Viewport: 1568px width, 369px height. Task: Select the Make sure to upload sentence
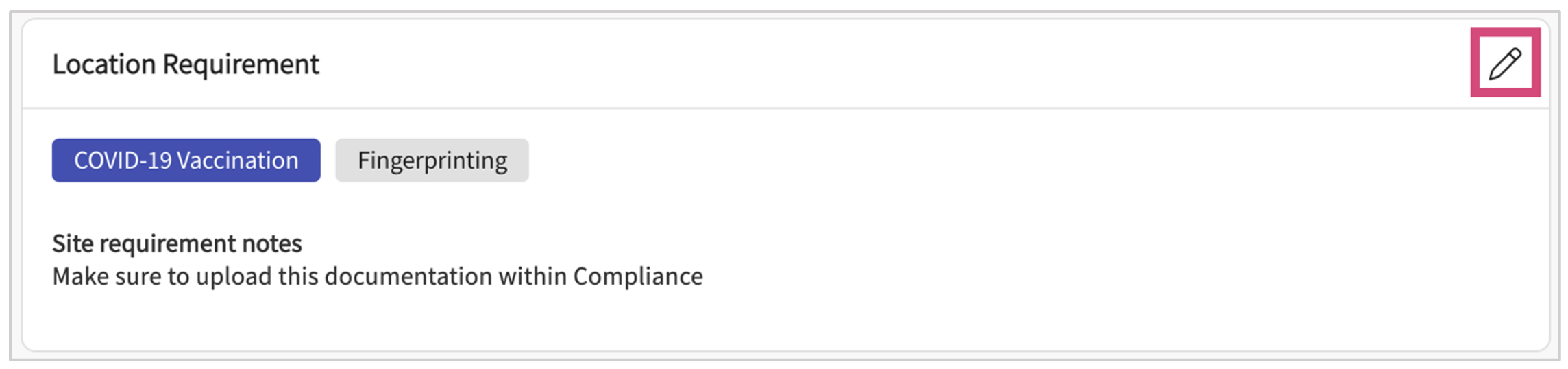[377, 276]
